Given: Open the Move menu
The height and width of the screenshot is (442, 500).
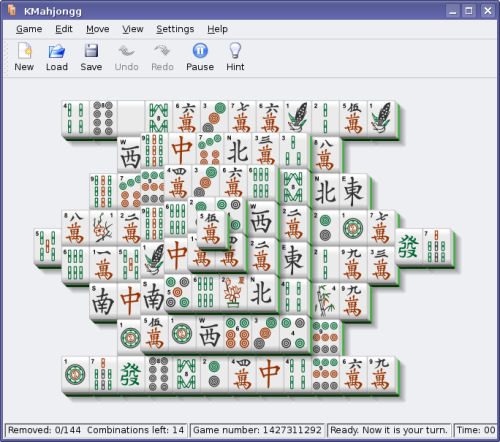Looking at the screenshot, I should 98,29.
